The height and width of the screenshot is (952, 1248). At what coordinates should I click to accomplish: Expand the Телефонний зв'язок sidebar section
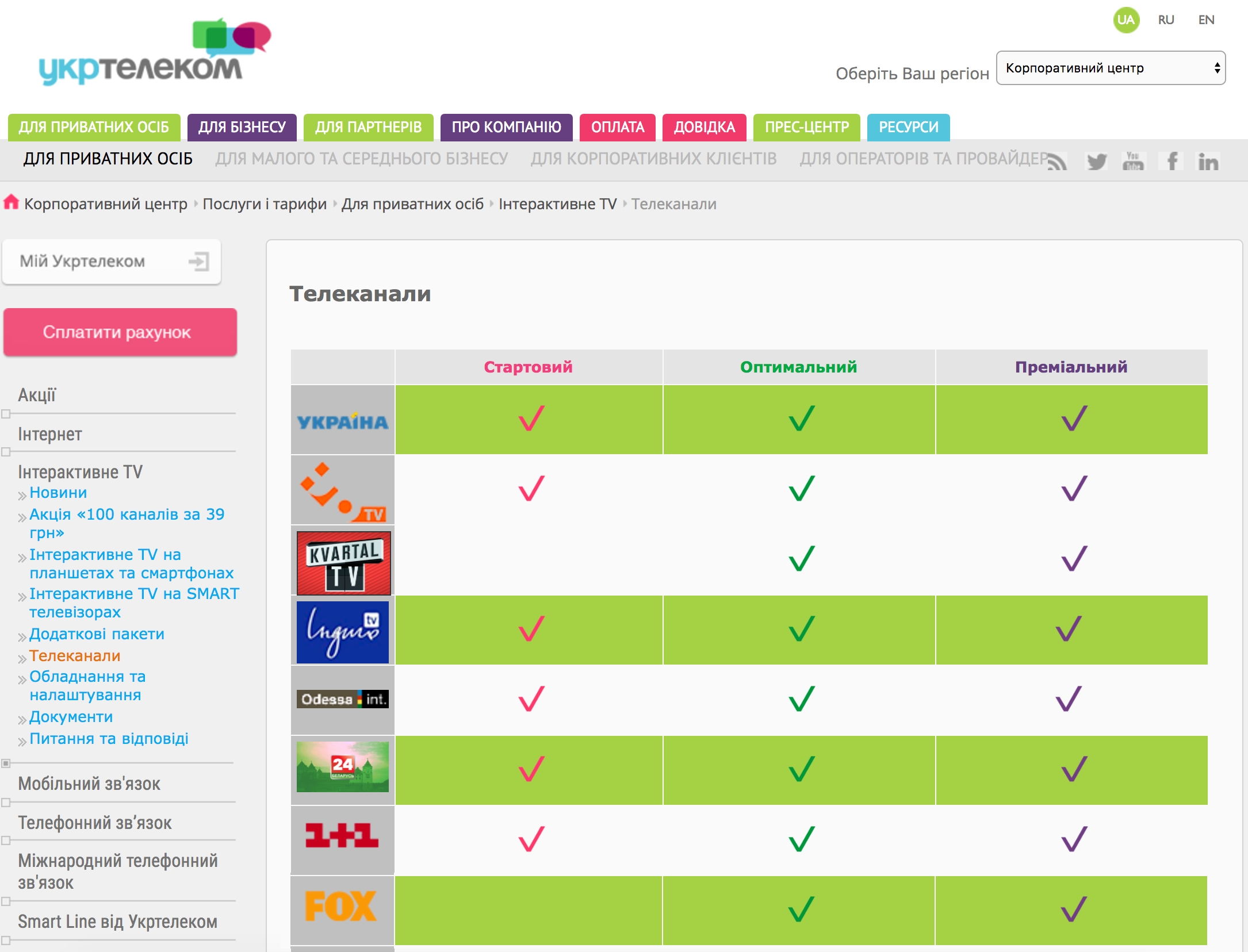click(x=6, y=840)
